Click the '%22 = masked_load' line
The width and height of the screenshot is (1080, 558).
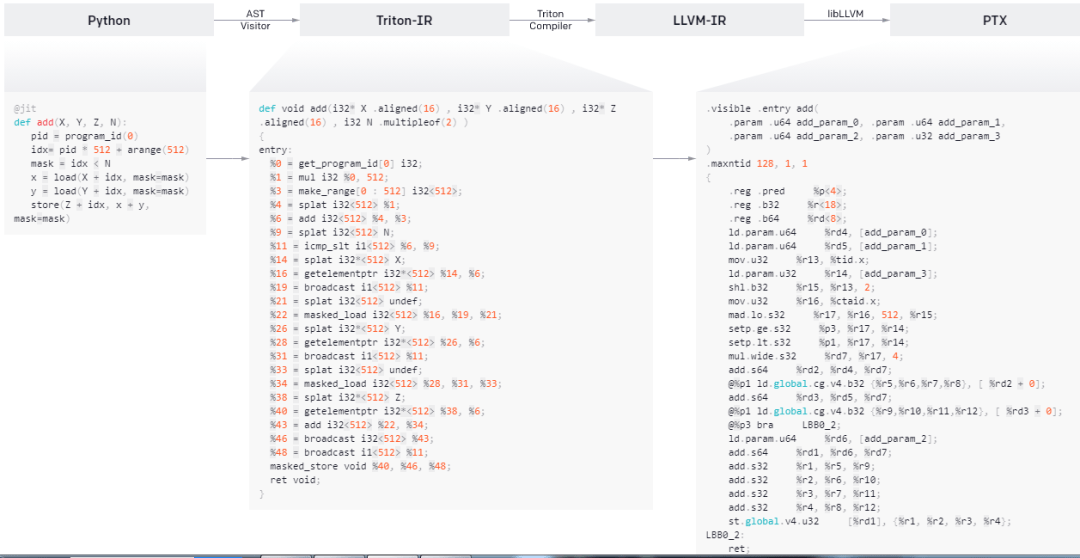(386, 314)
